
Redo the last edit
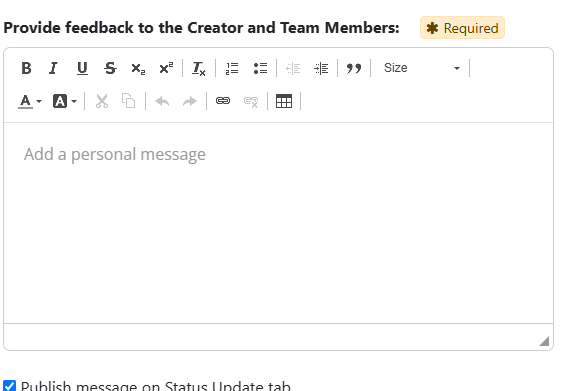[x=190, y=101]
